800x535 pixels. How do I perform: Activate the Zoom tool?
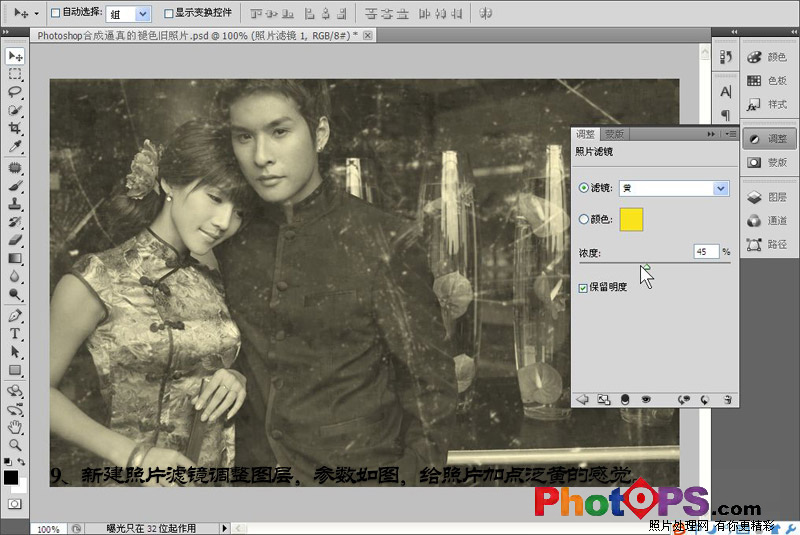[x=15, y=445]
